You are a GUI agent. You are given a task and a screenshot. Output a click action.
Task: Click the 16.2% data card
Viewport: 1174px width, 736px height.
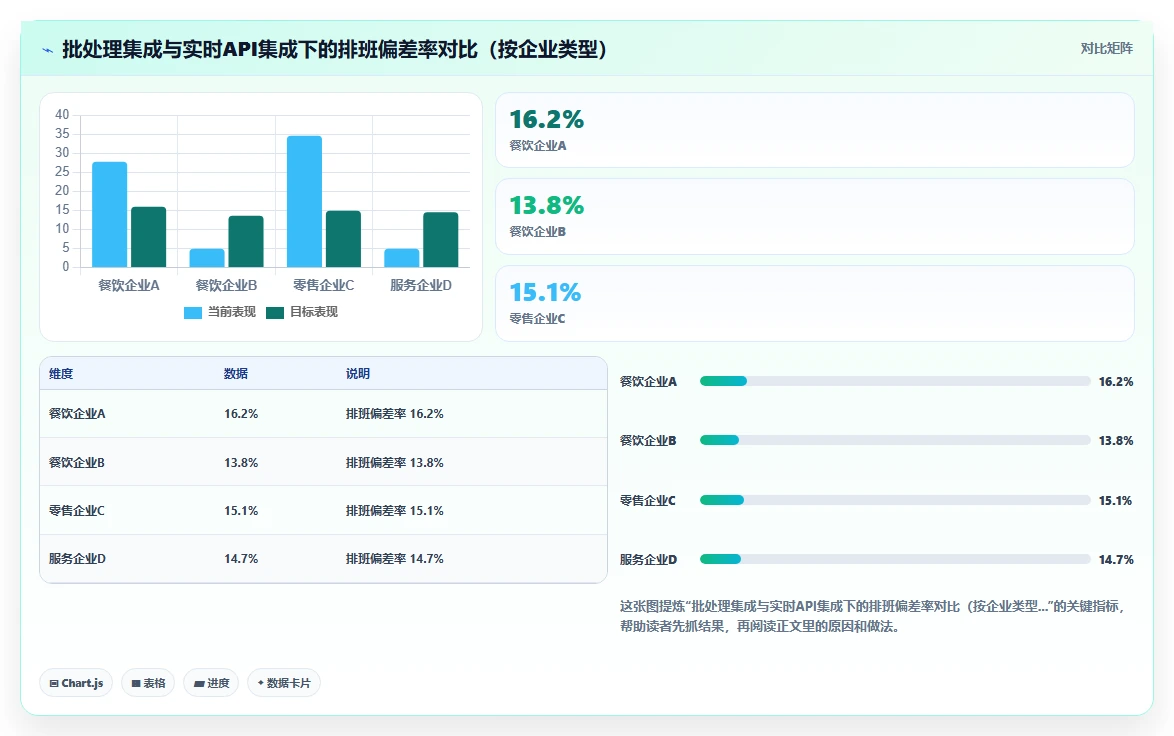point(815,130)
